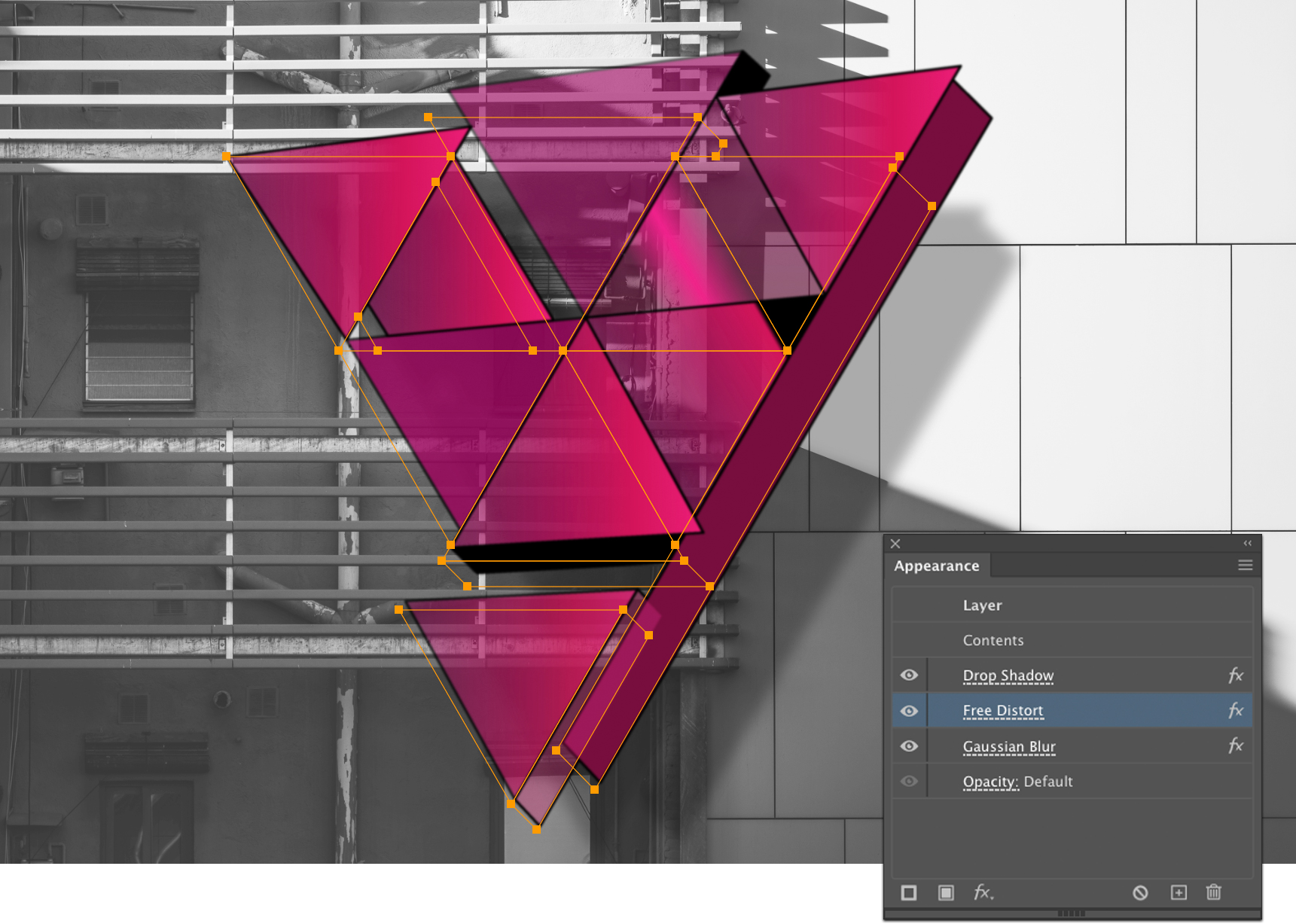The image size is (1296, 924).
Task: Open the Appearance panel flyout menu
Action: [x=1246, y=565]
